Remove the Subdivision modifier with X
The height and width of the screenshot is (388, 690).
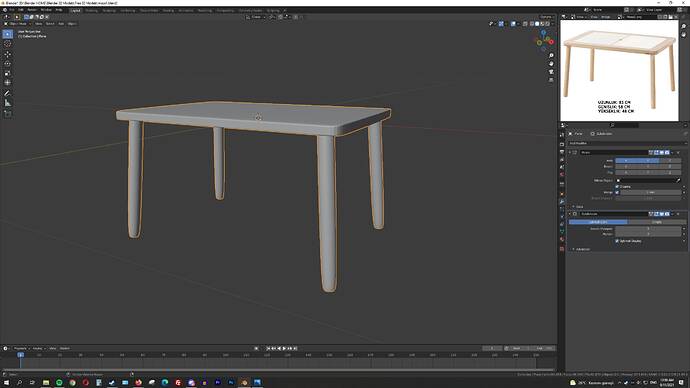(x=678, y=214)
